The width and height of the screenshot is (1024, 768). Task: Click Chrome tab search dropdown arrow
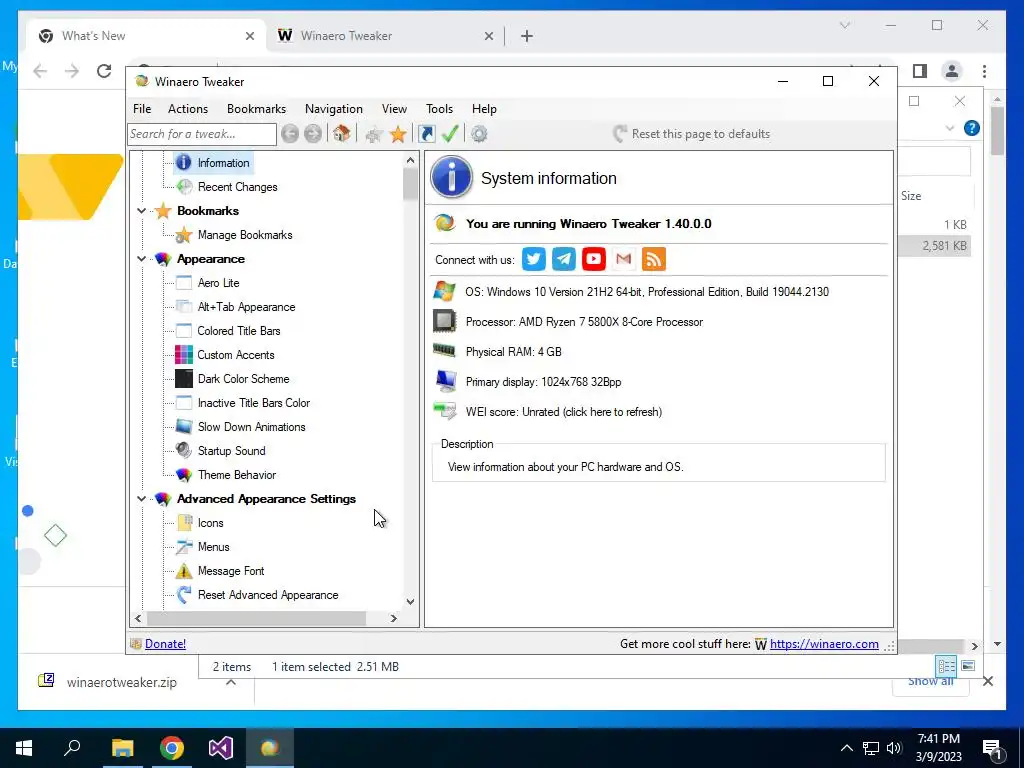(844, 25)
